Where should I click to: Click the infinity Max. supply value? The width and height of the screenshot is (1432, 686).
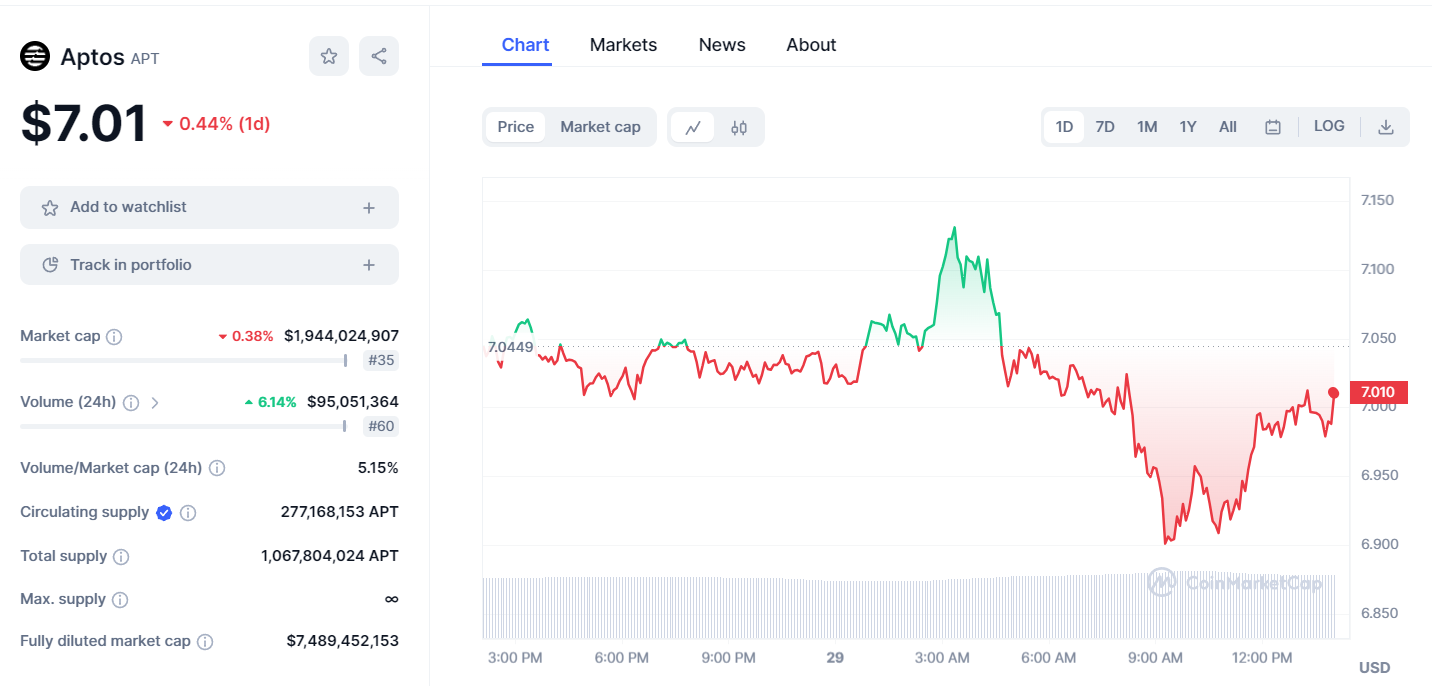[x=391, y=599]
